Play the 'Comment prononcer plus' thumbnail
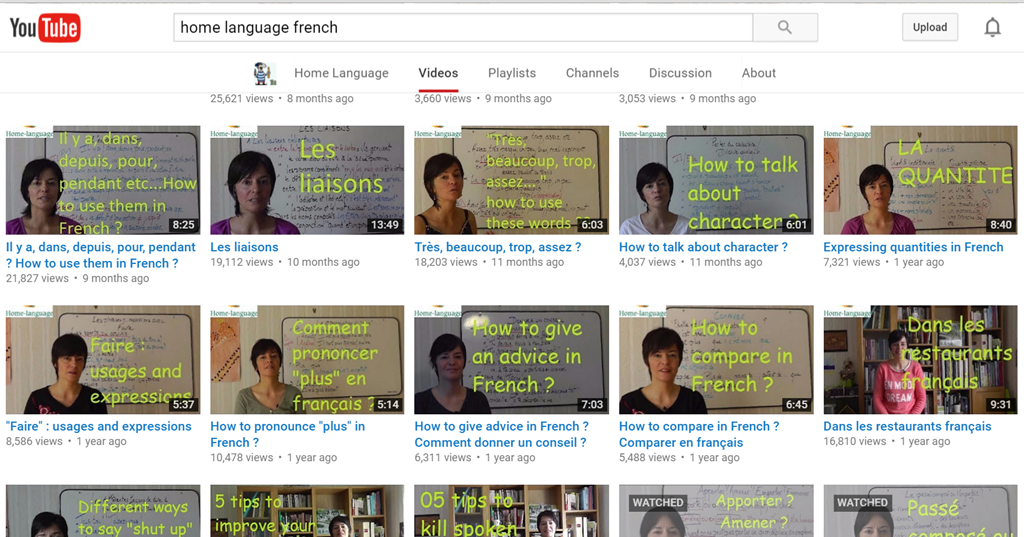 pos(307,360)
